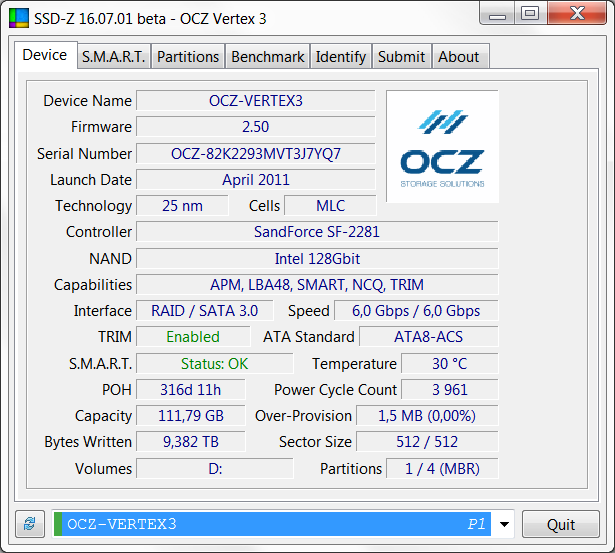615x553 pixels.
Task: Click the S.M.A.R.T. Status: OK field
Action: point(215,364)
